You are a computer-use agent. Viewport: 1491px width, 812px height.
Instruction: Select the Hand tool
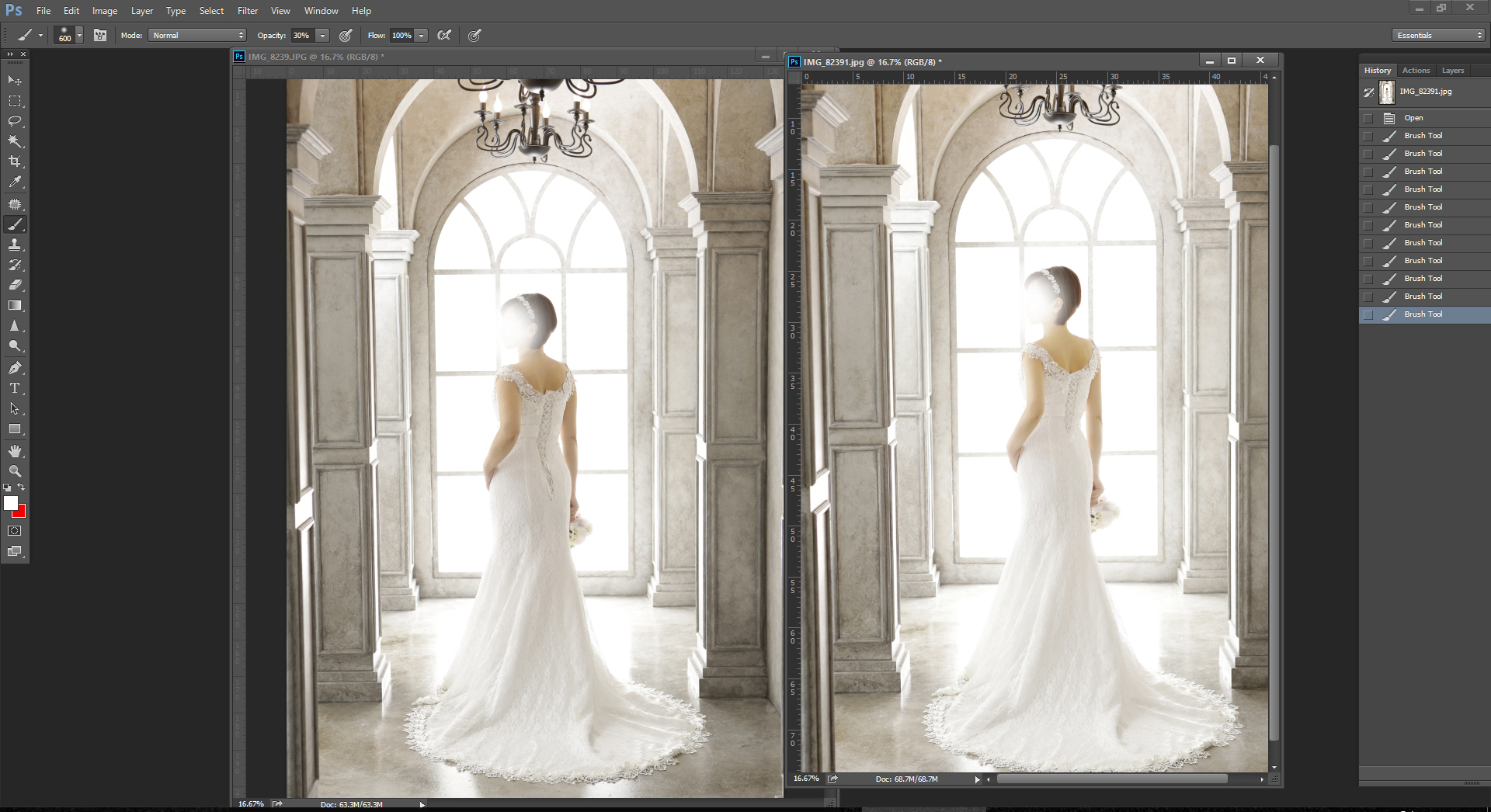[15, 451]
